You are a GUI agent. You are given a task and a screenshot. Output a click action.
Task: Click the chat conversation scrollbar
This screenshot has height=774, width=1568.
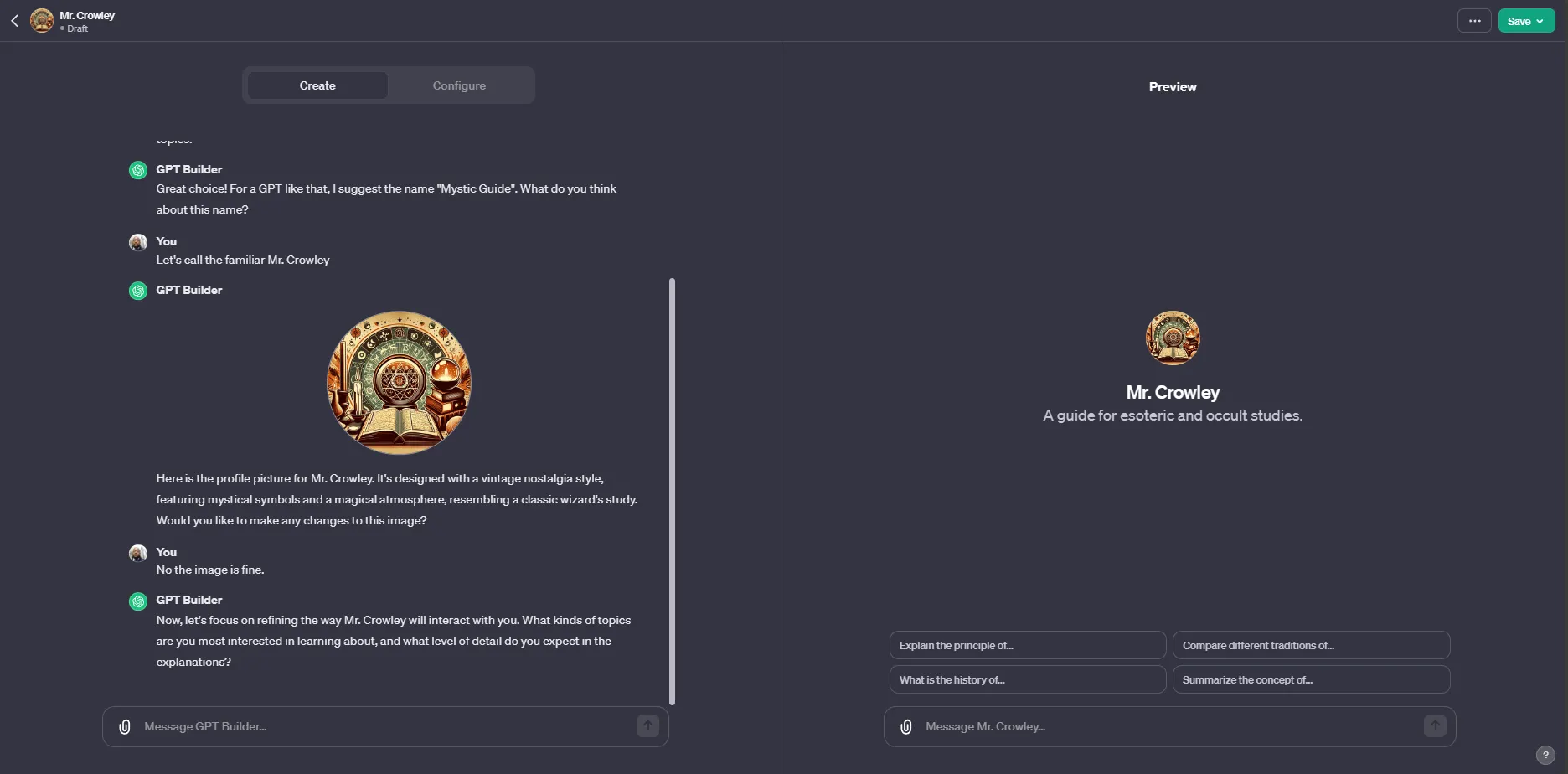click(672, 491)
